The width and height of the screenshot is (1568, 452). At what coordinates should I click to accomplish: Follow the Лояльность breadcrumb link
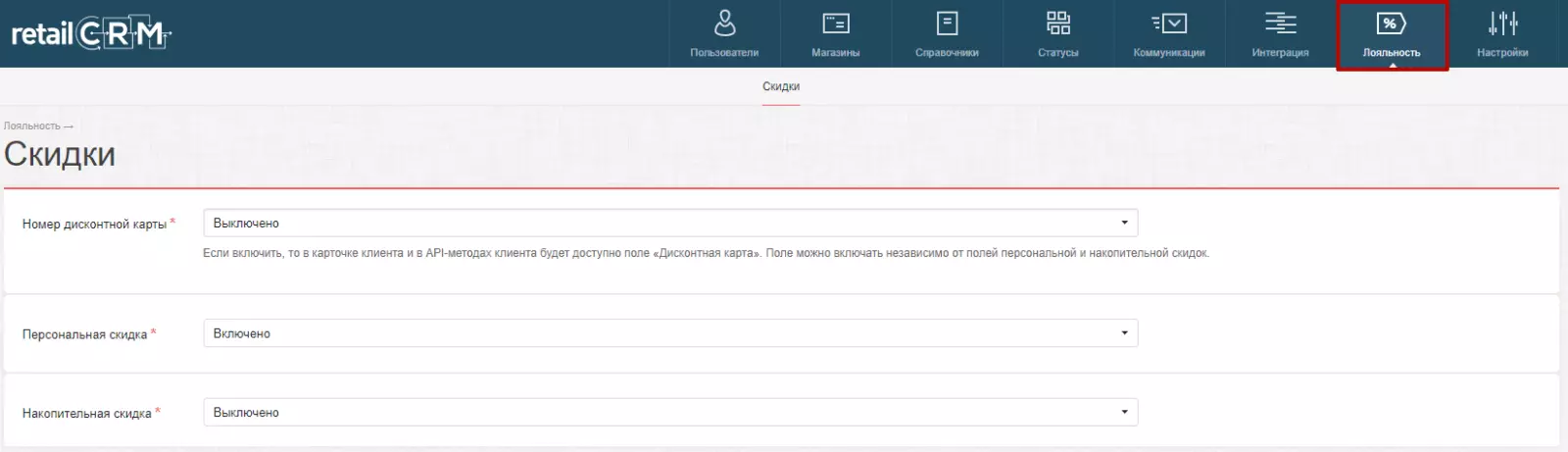point(31,126)
